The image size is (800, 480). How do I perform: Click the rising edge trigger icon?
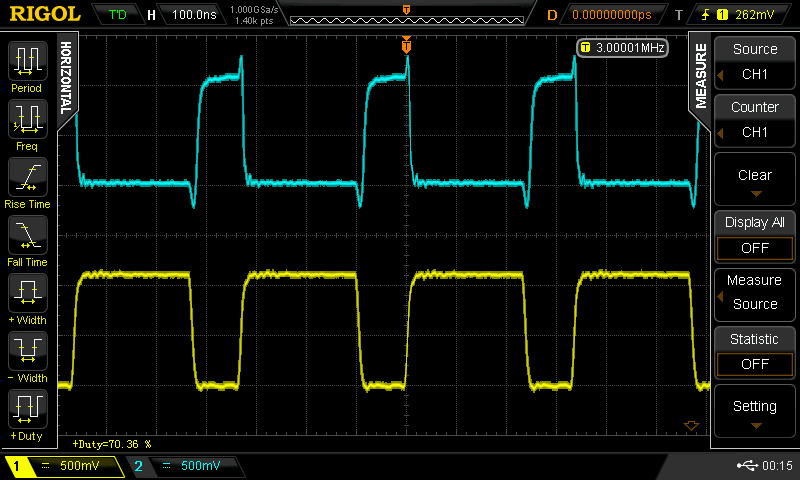click(x=706, y=15)
